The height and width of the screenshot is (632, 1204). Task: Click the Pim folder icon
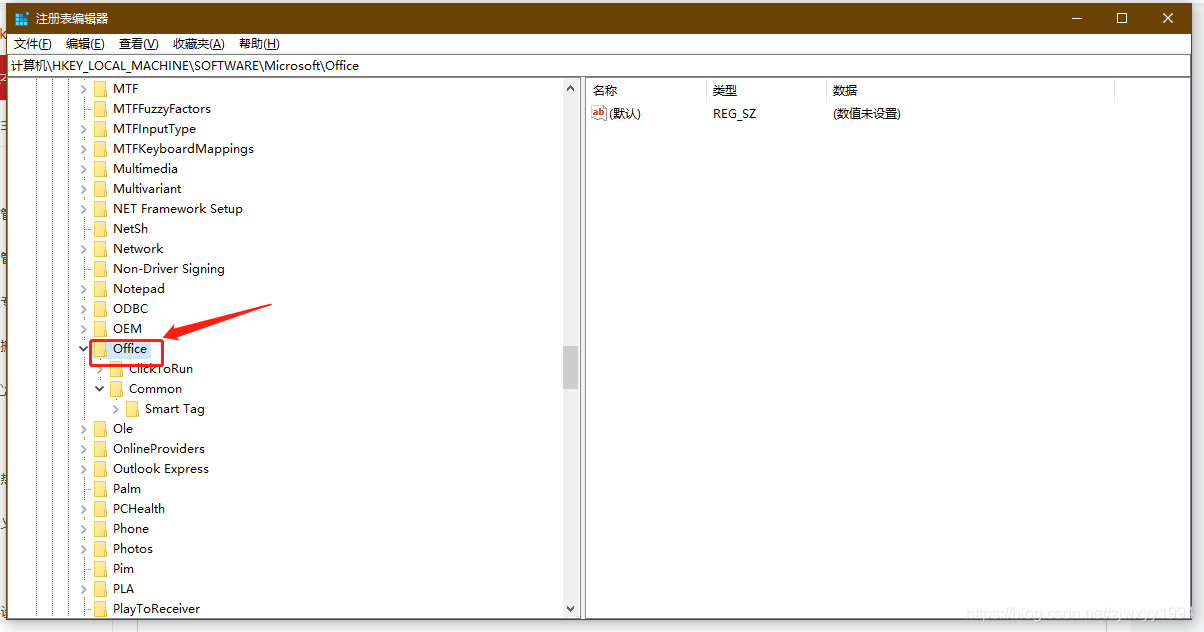tap(100, 569)
